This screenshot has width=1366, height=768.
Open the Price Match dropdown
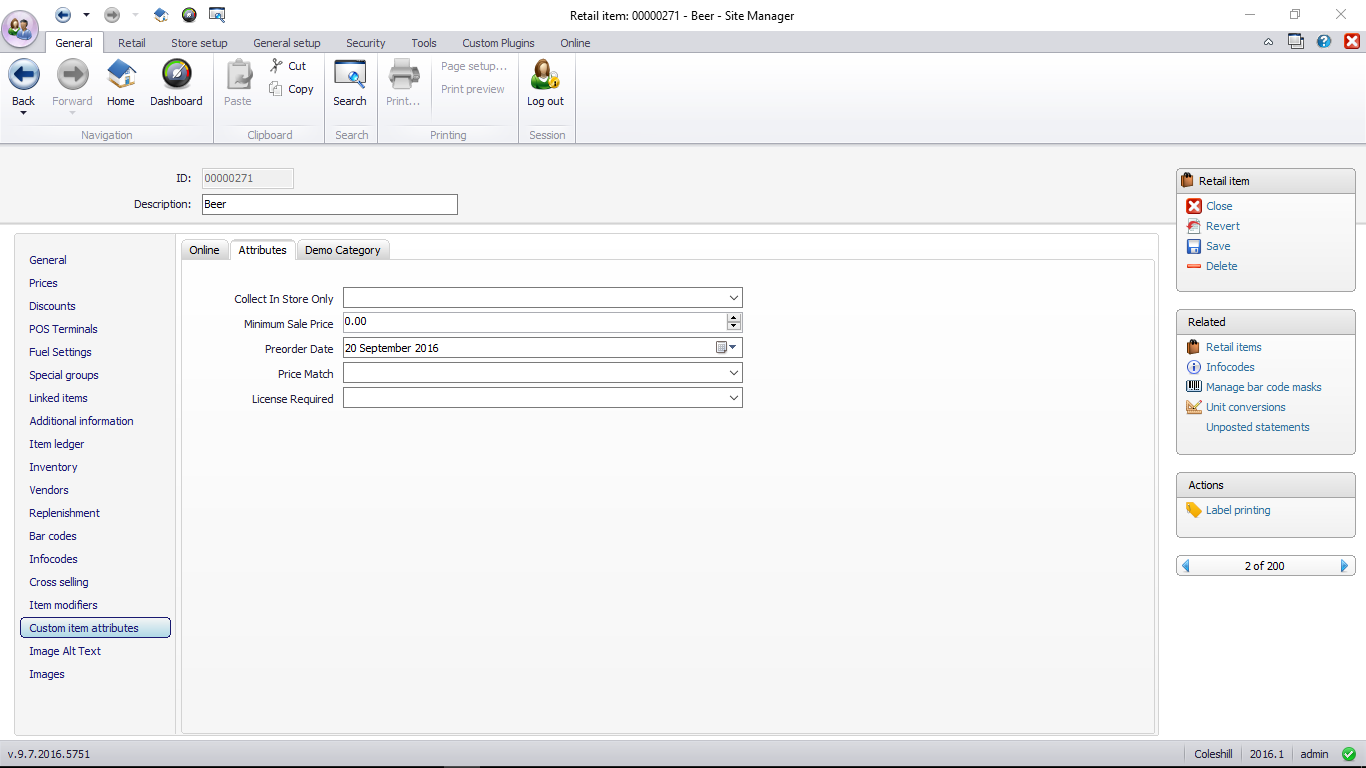(734, 373)
